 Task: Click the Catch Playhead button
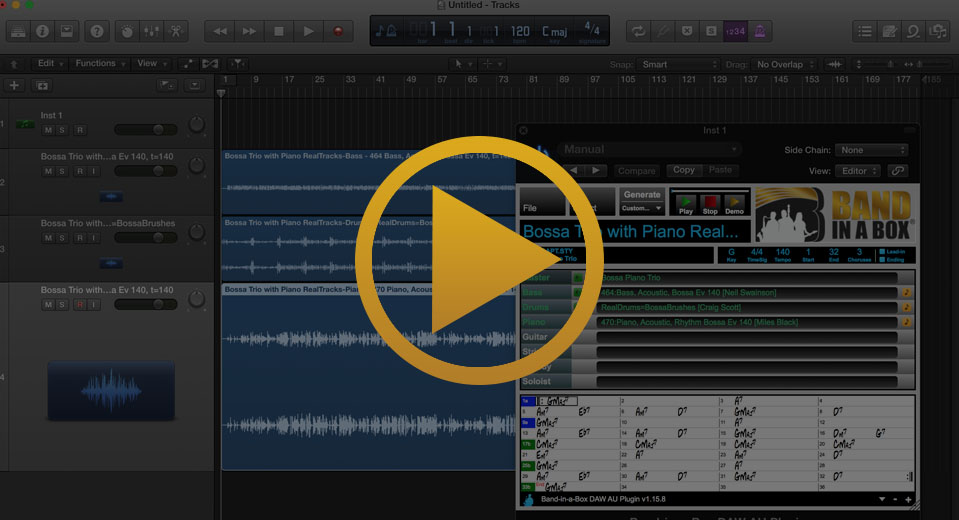[237, 64]
